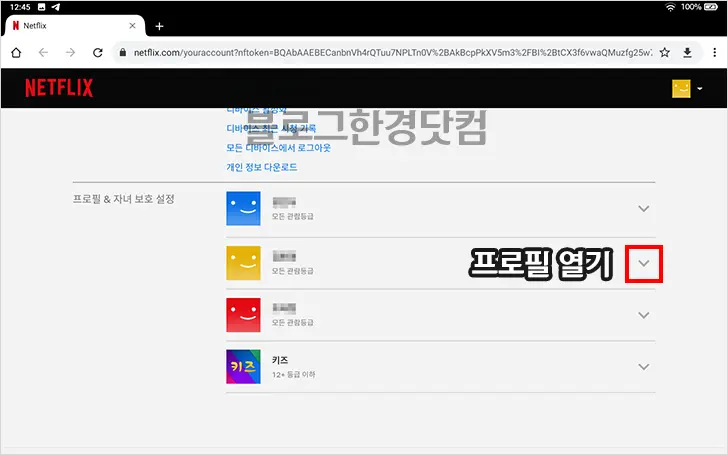
Task: Expand the blue avatar profile row
Action: coord(644,208)
